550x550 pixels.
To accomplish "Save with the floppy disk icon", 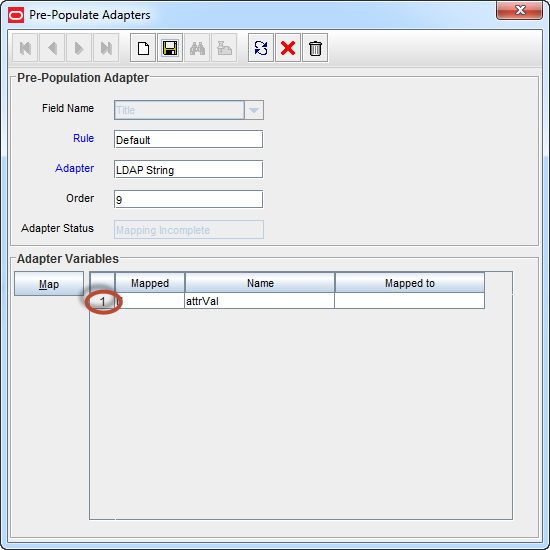I will tap(170, 48).
